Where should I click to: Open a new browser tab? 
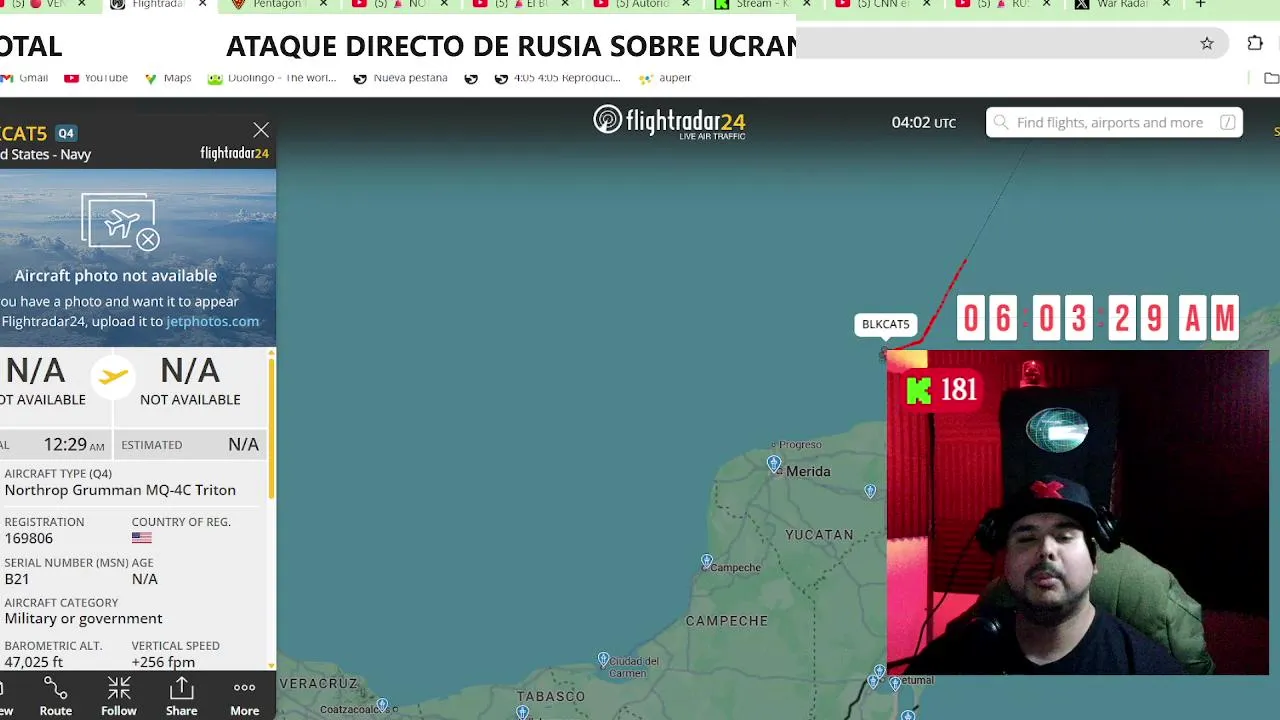(x=1200, y=4)
